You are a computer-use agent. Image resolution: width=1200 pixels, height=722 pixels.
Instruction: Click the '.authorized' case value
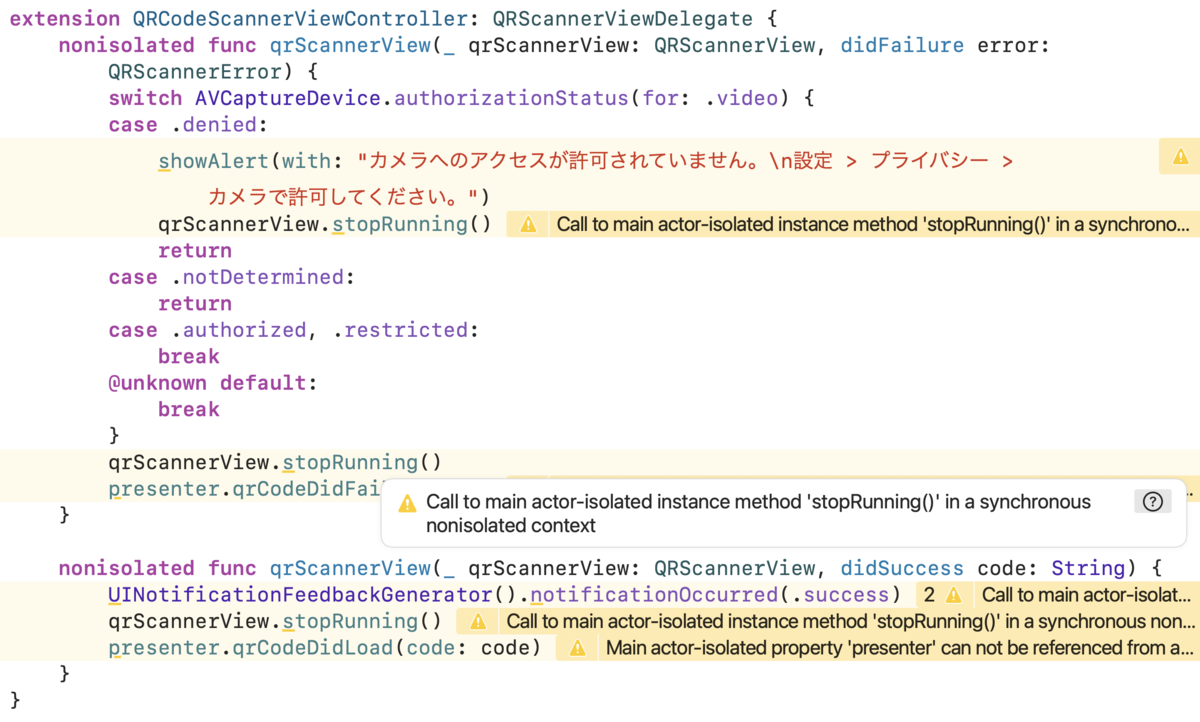[x=238, y=330]
